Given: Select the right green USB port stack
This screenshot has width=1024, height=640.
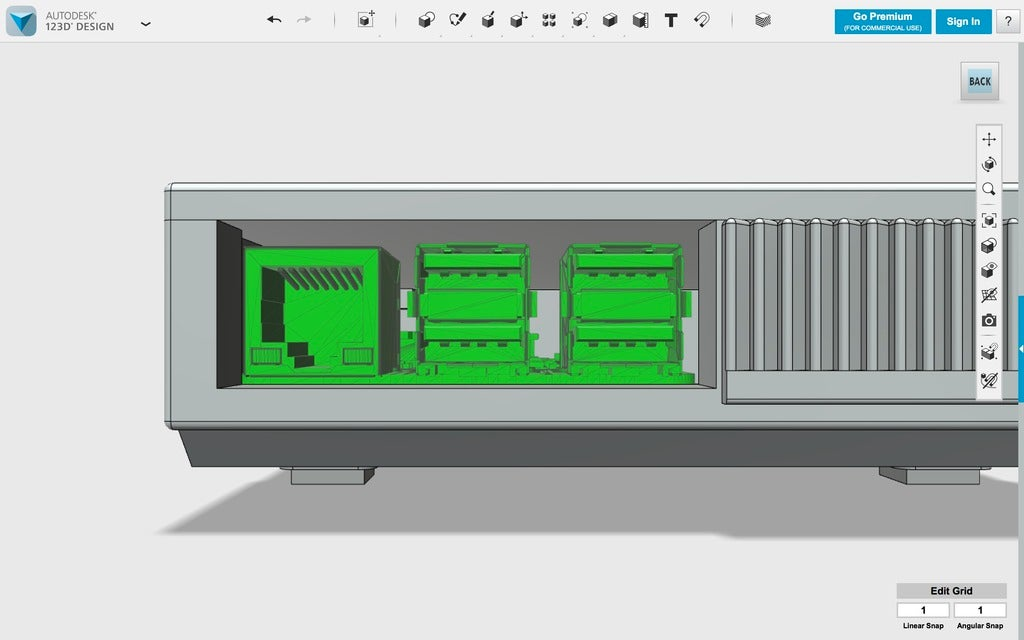Looking at the screenshot, I should 624,307.
